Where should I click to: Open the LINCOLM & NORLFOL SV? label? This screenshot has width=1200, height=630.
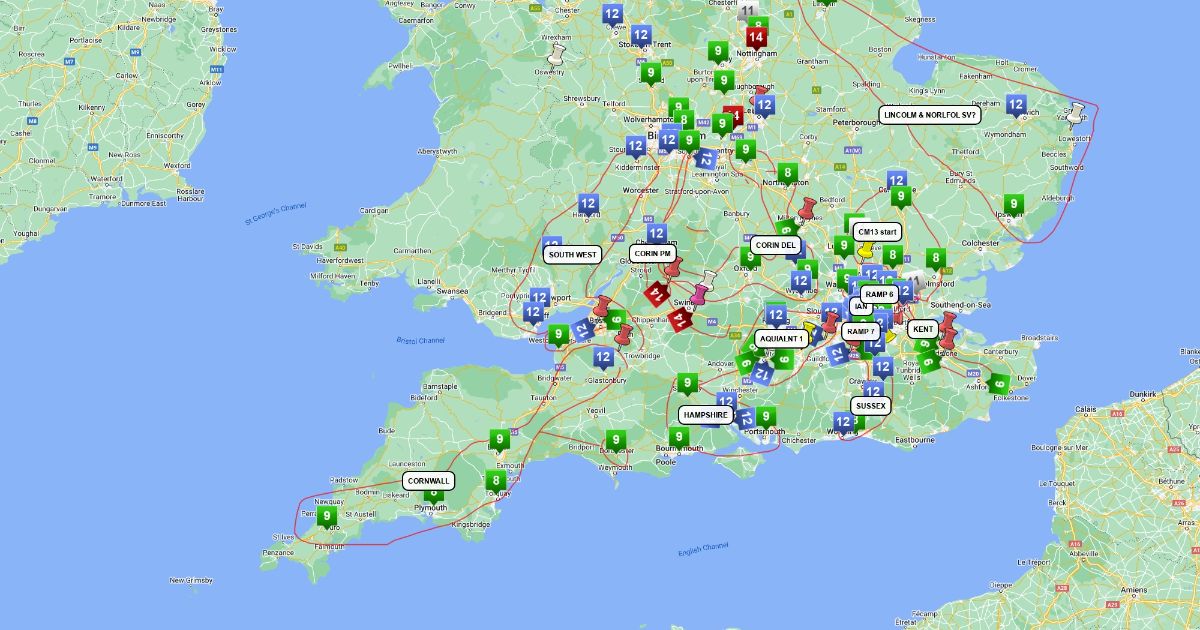coord(929,115)
